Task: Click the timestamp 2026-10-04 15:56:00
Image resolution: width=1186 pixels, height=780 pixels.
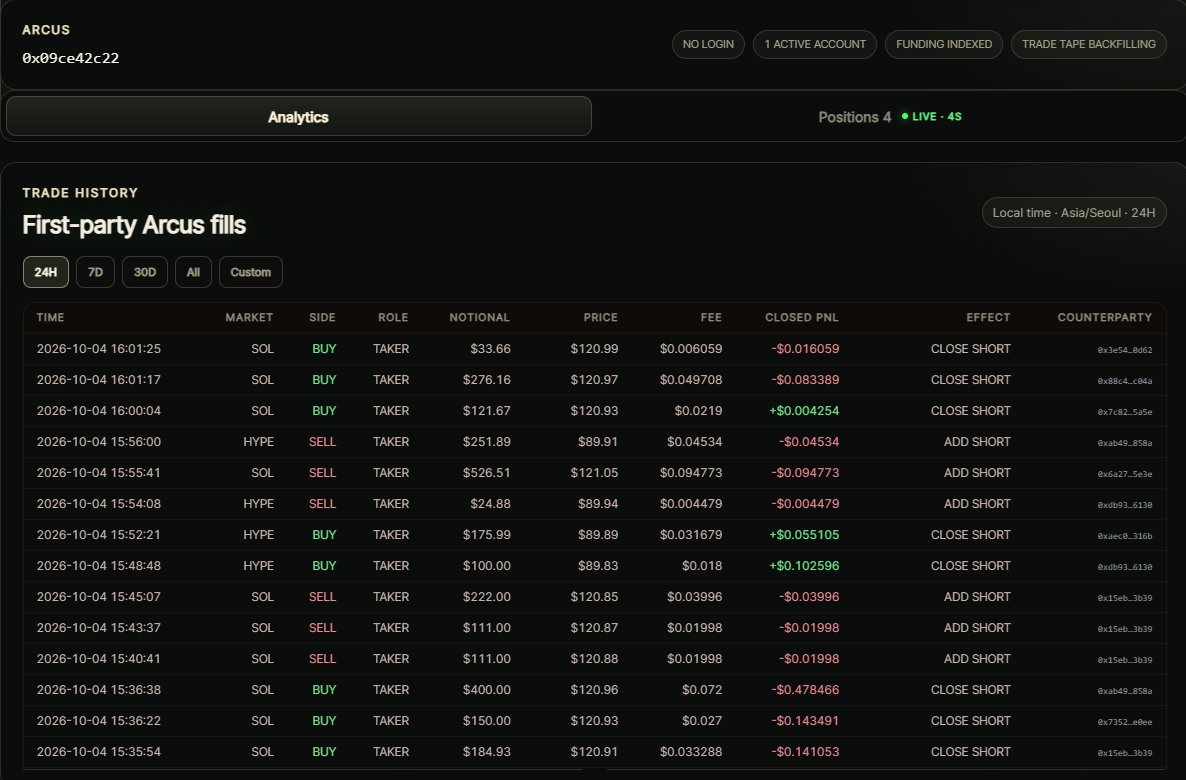Action: (98, 442)
